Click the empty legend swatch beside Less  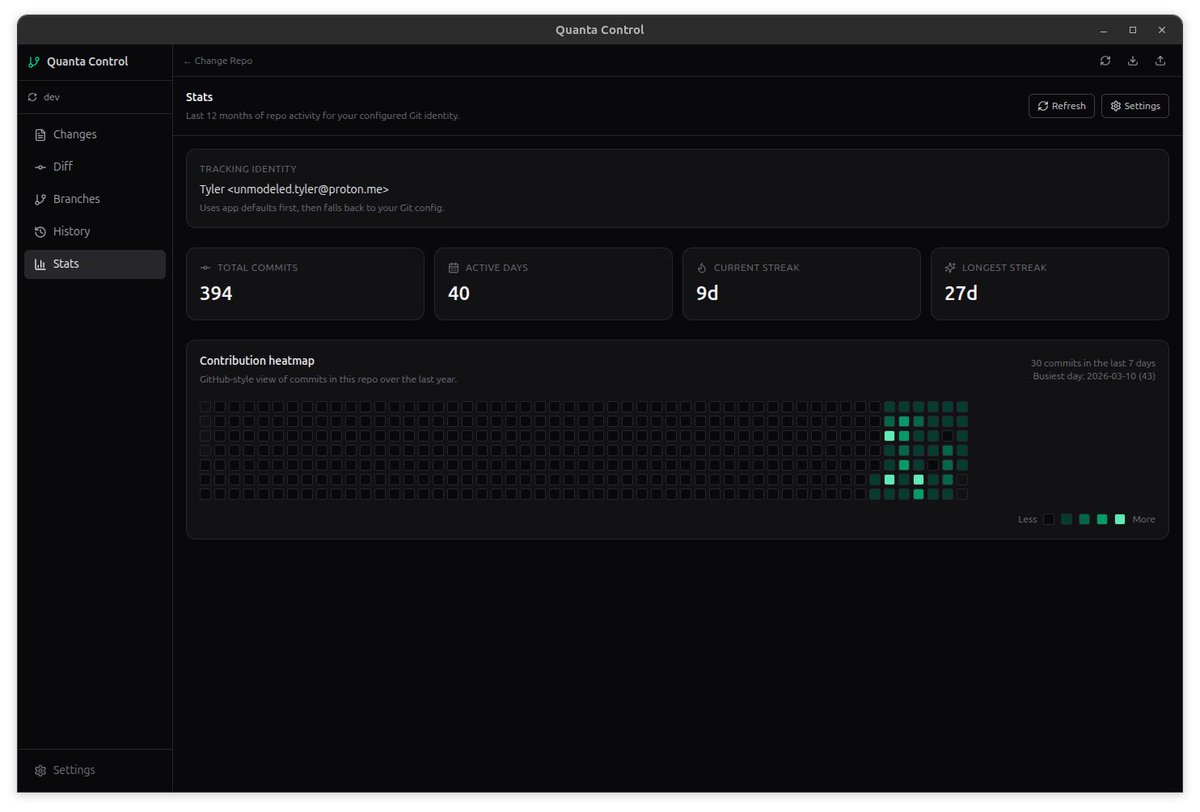point(1049,519)
